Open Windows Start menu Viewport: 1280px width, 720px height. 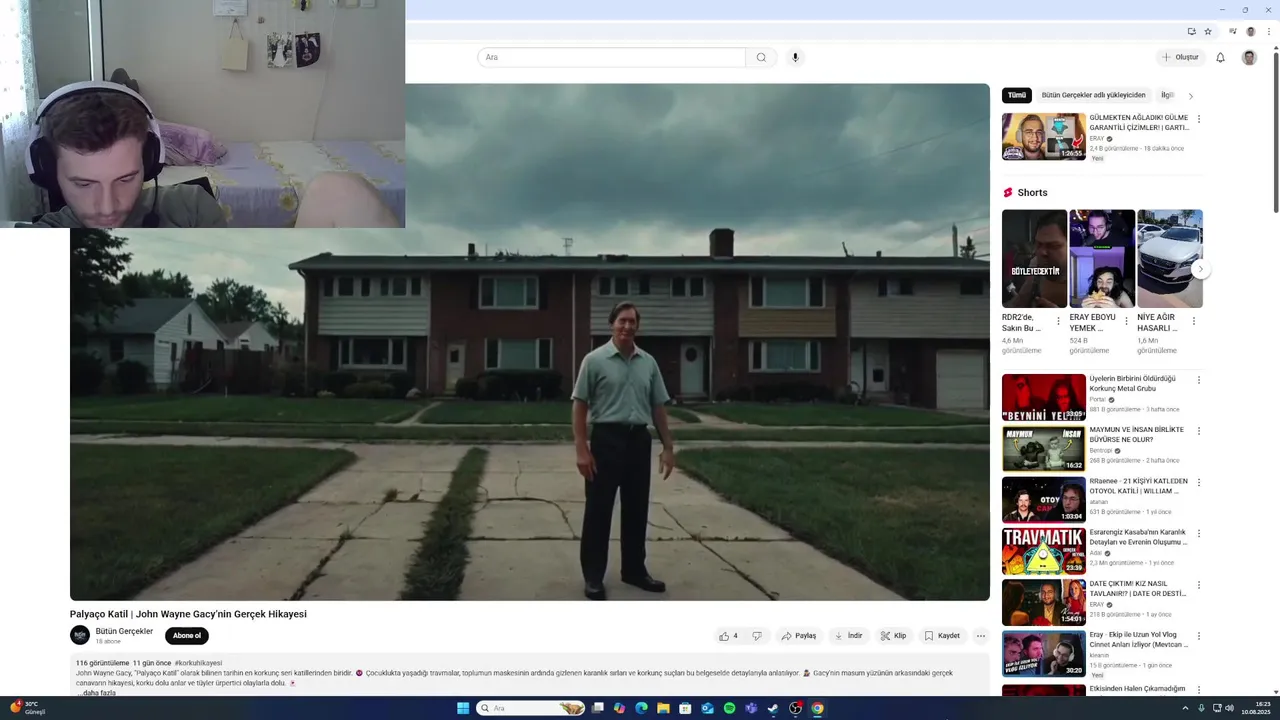463,708
